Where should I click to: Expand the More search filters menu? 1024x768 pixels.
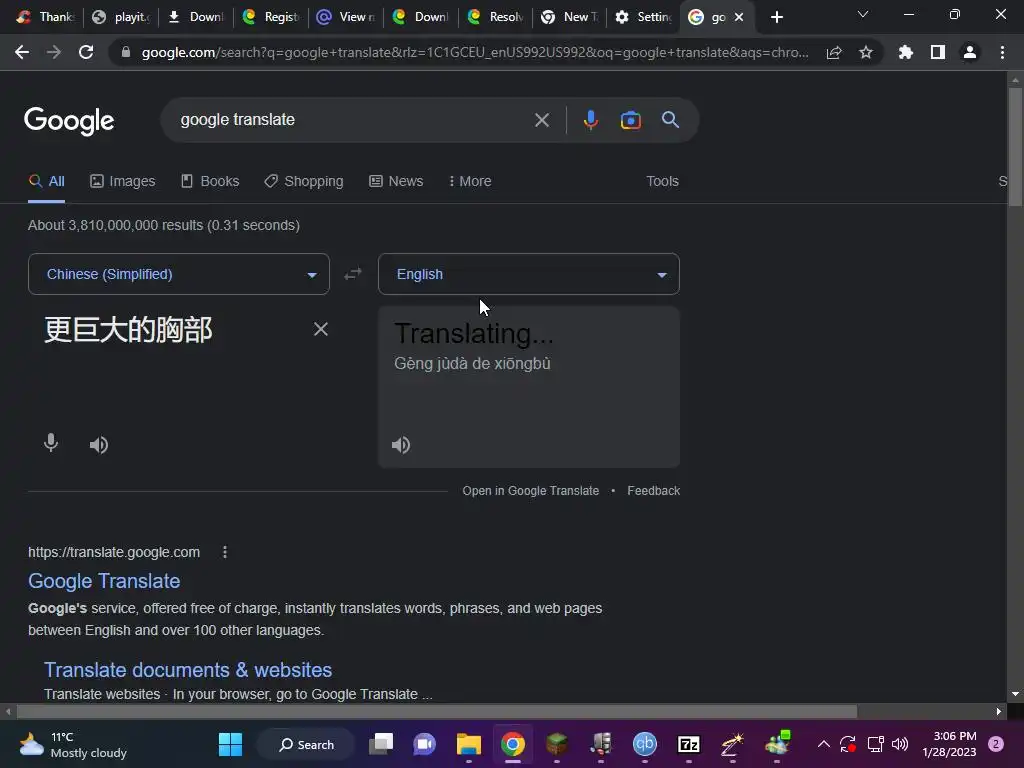[x=470, y=181]
